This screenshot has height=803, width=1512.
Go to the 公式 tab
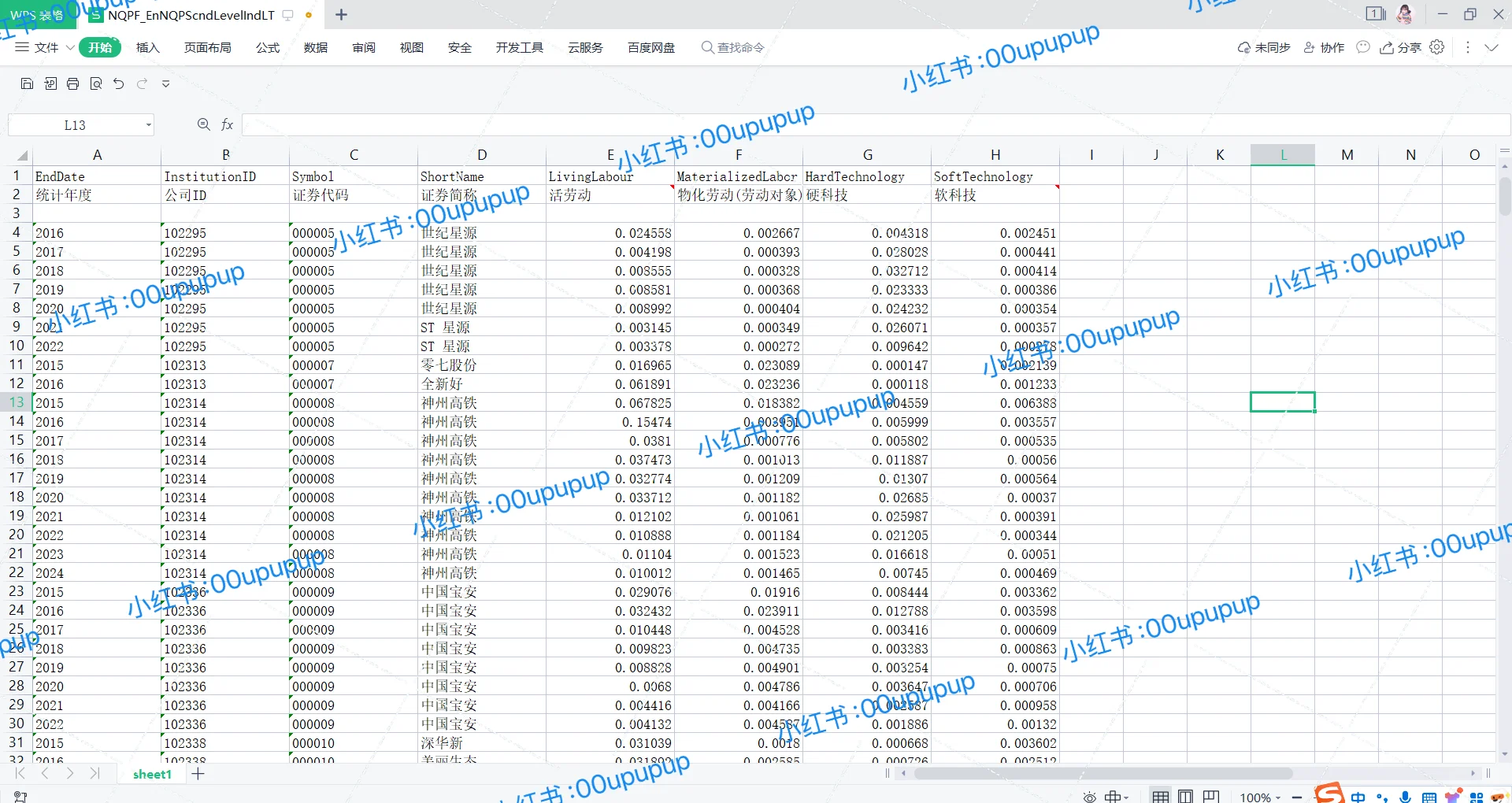click(268, 47)
